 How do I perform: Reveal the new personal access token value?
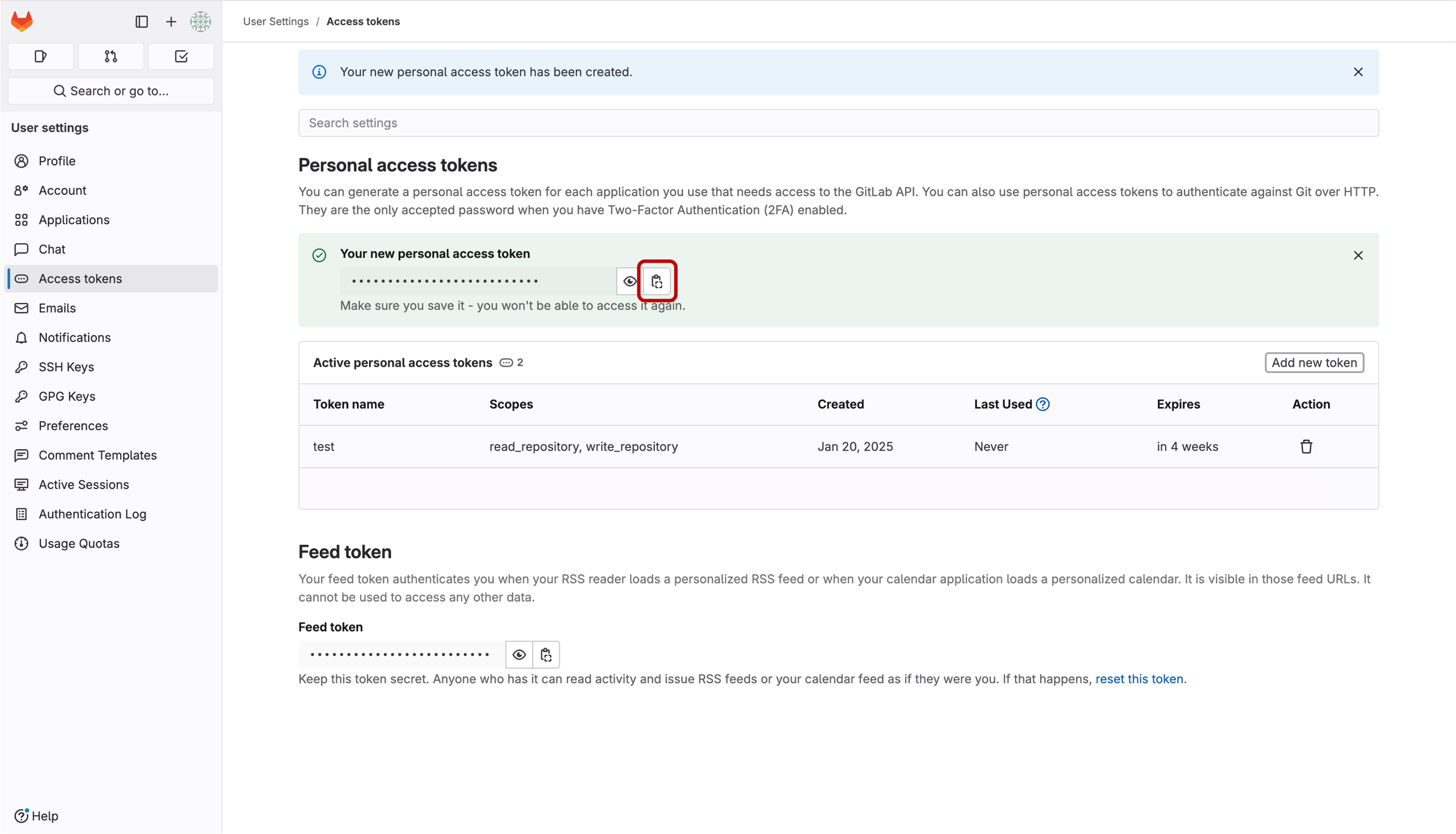(x=630, y=282)
